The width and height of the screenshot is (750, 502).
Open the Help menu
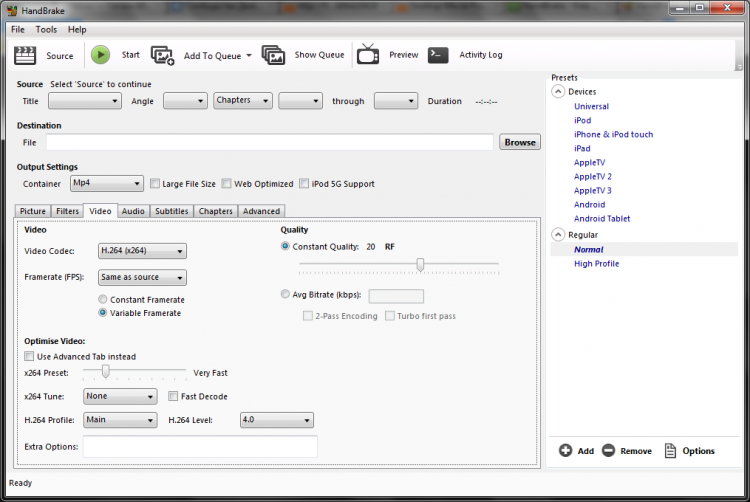77,29
